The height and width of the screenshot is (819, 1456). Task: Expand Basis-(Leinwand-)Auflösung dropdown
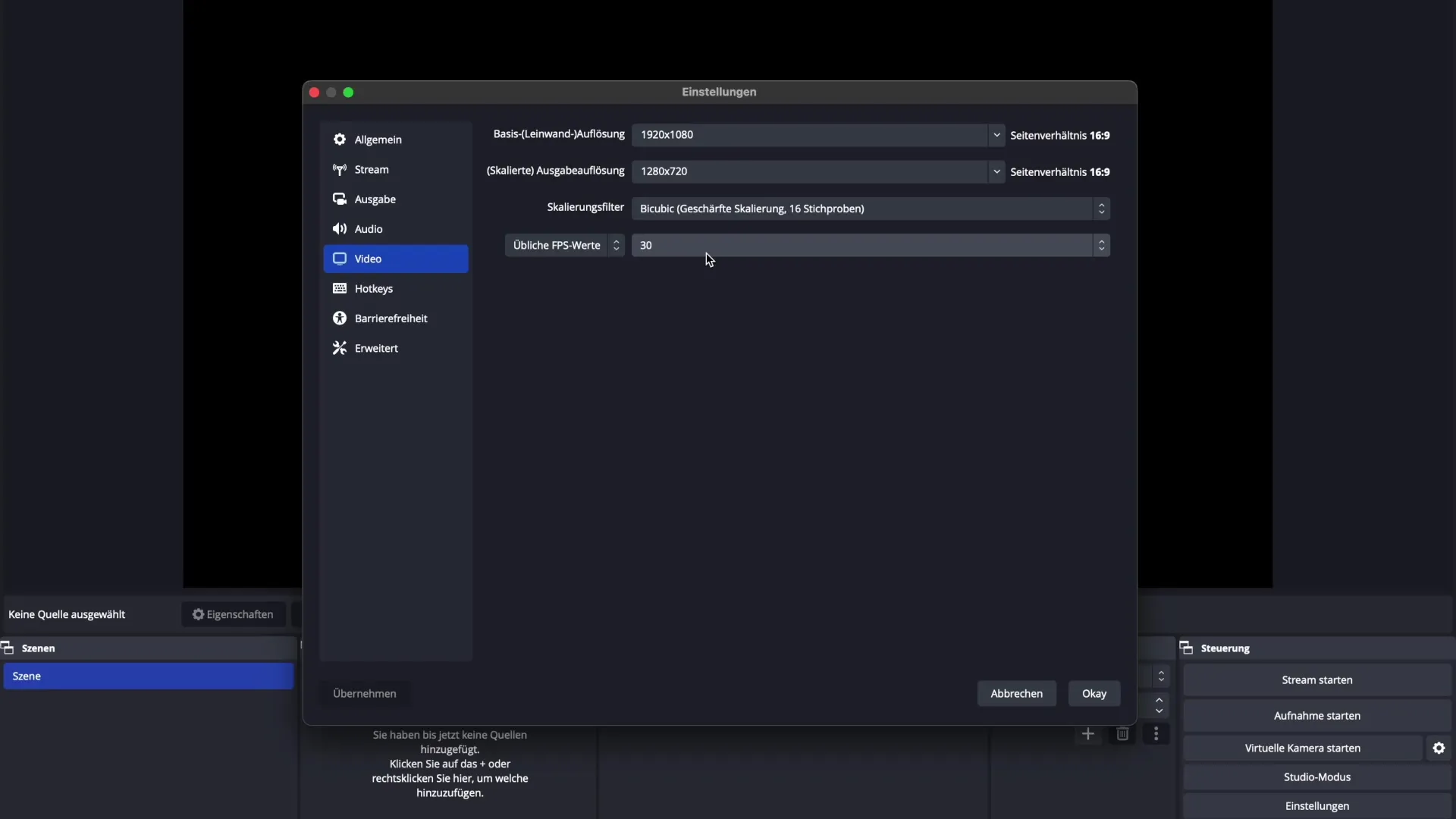(996, 135)
